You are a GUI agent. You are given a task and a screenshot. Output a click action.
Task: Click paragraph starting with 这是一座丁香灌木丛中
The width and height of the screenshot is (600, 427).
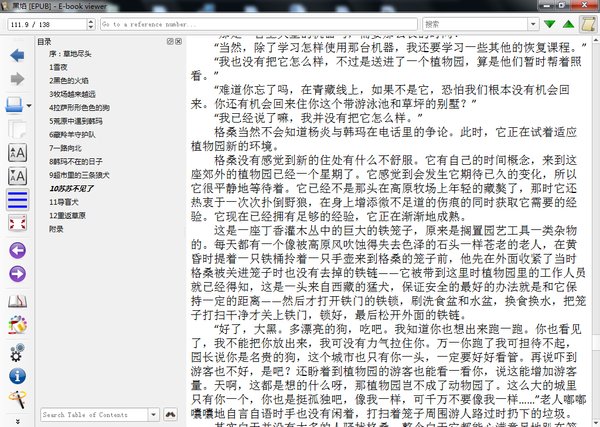(x=388, y=273)
